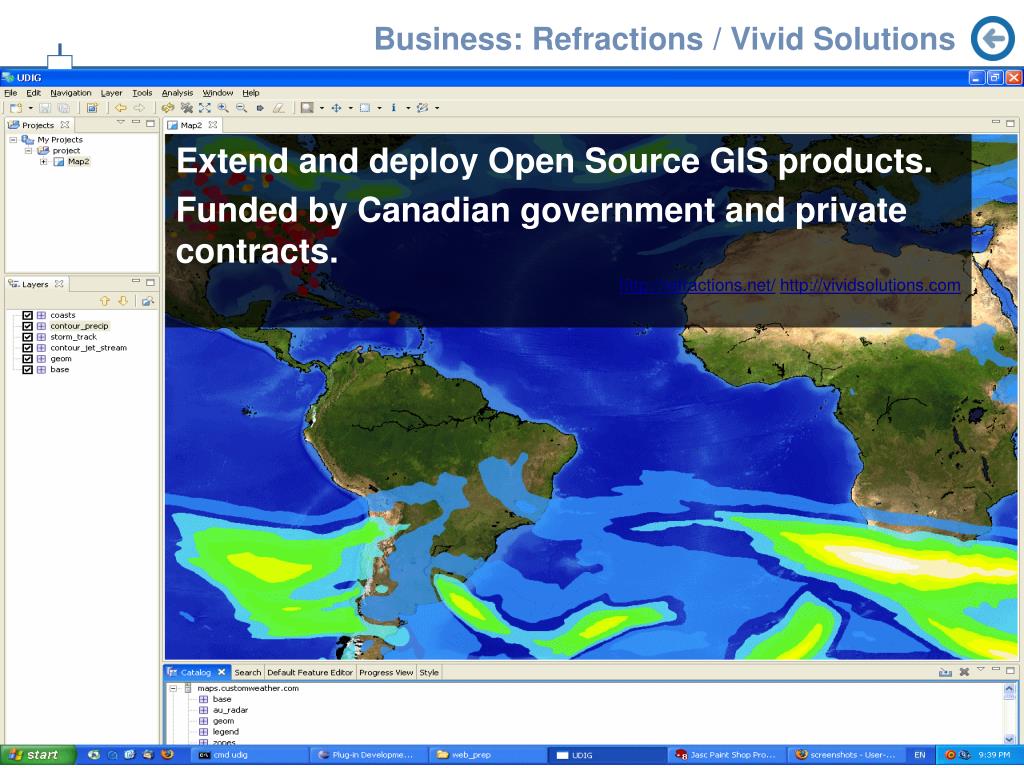Toggle the contour_jet_stream layer checkbox
Viewport: 1024px width, 768px height.
(27, 348)
